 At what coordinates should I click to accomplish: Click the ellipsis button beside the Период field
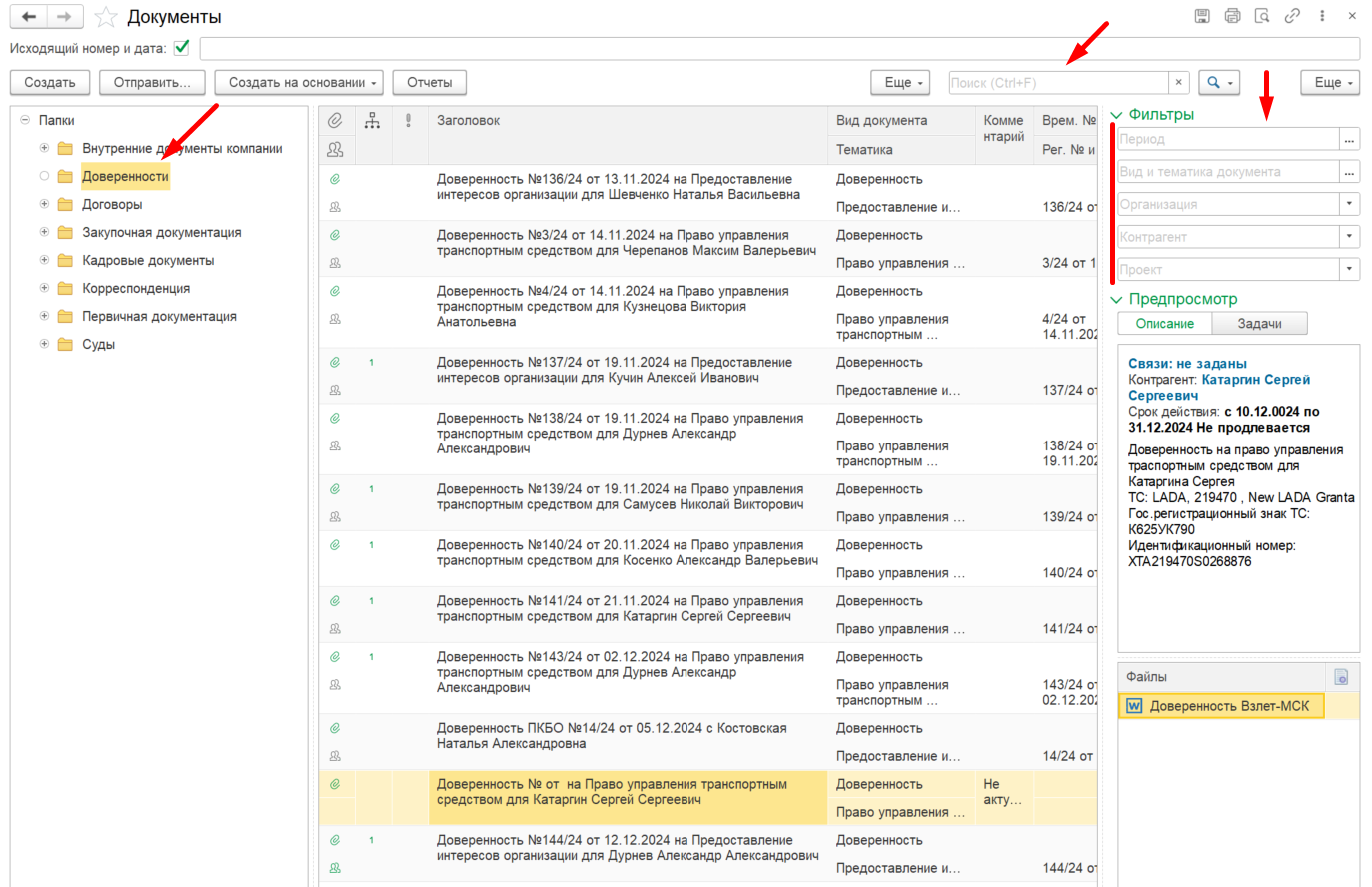1349,139
